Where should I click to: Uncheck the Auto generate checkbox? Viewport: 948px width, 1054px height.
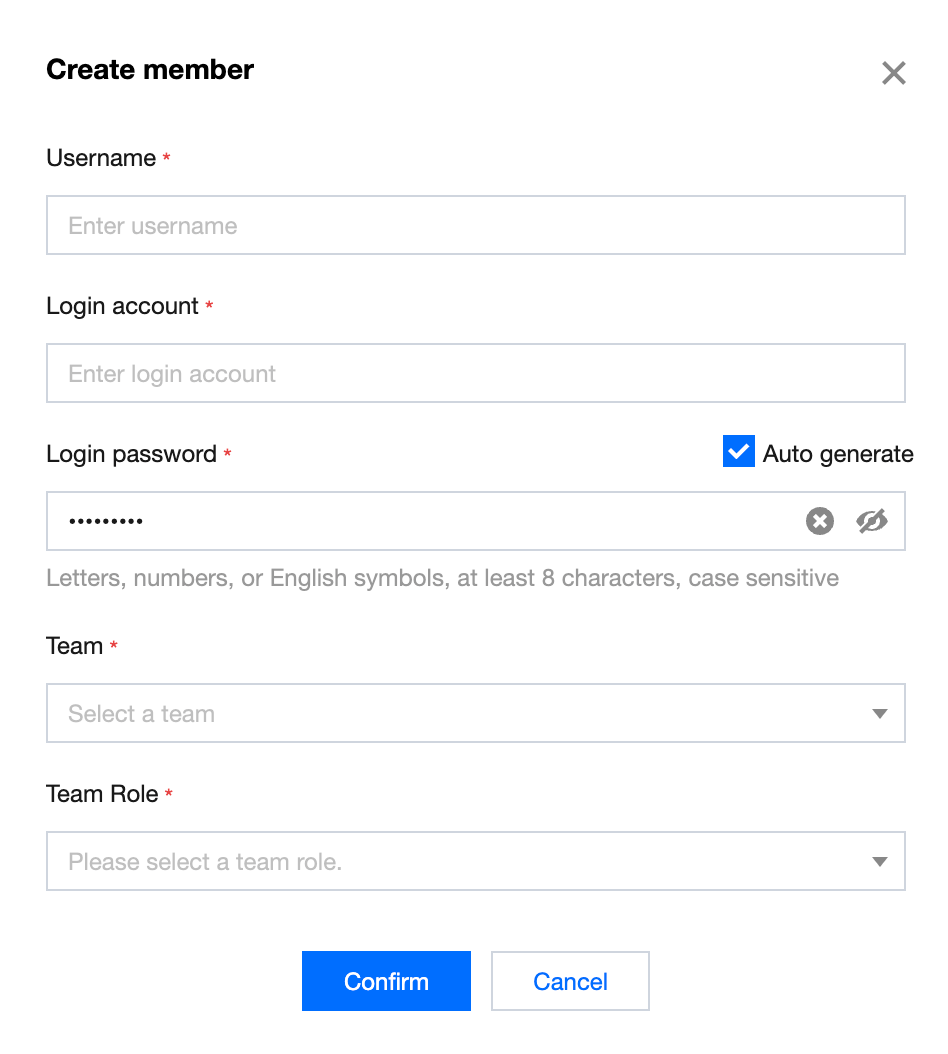click(738, 452)
